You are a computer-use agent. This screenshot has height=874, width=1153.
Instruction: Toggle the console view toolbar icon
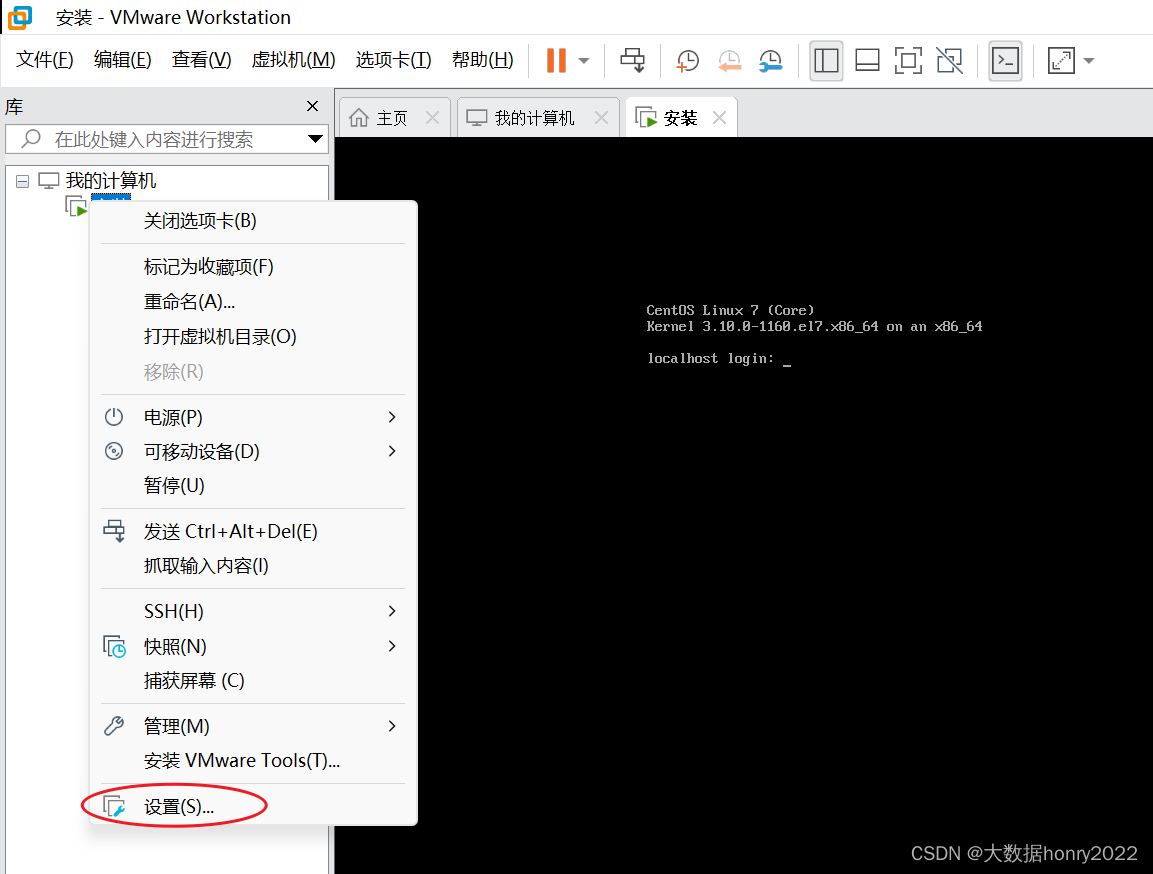click(x=1005, y=60)
